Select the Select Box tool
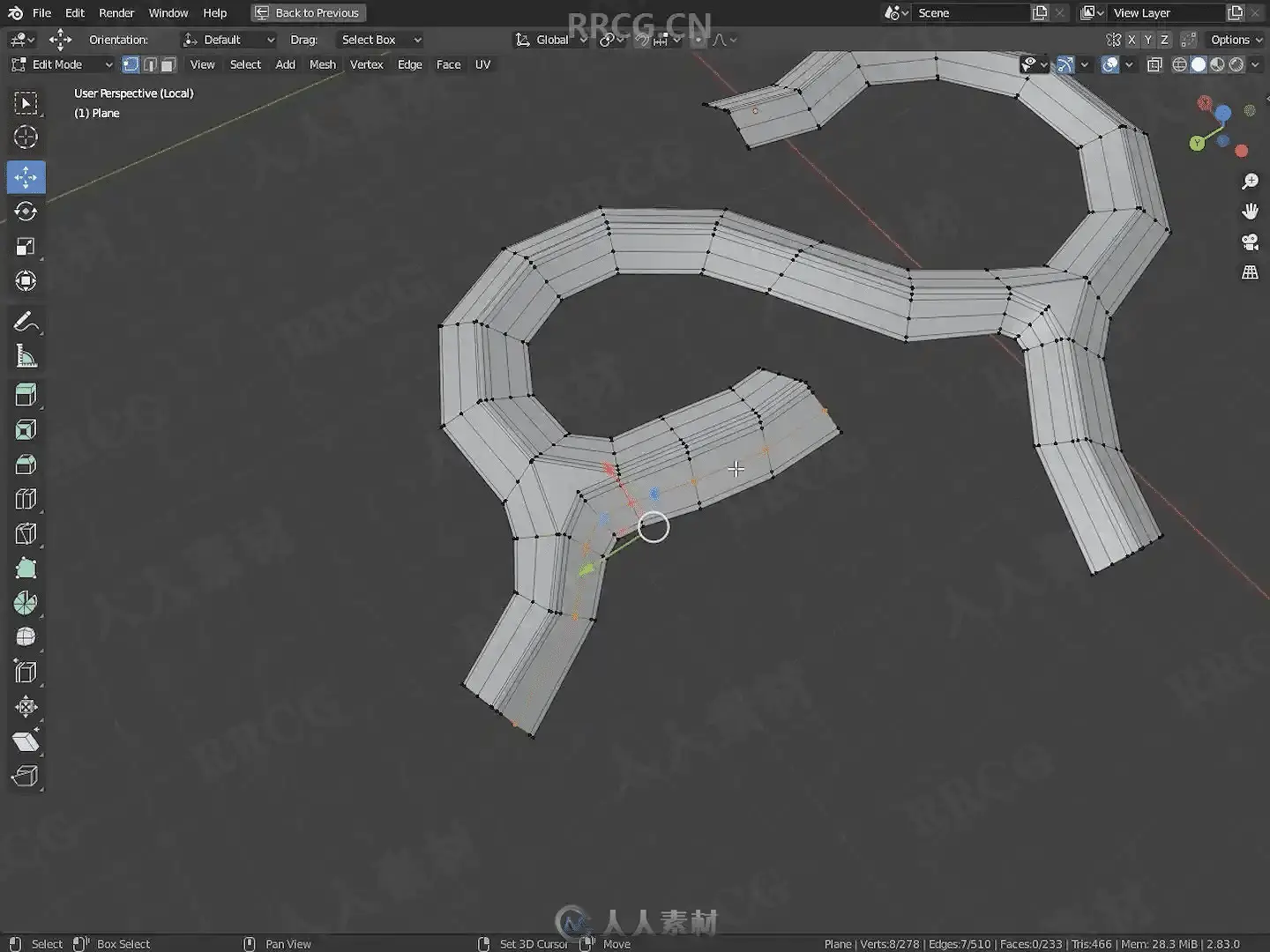Image resolution: width=1270 pixels, height=952 pixels. click(x=26, y=103)
